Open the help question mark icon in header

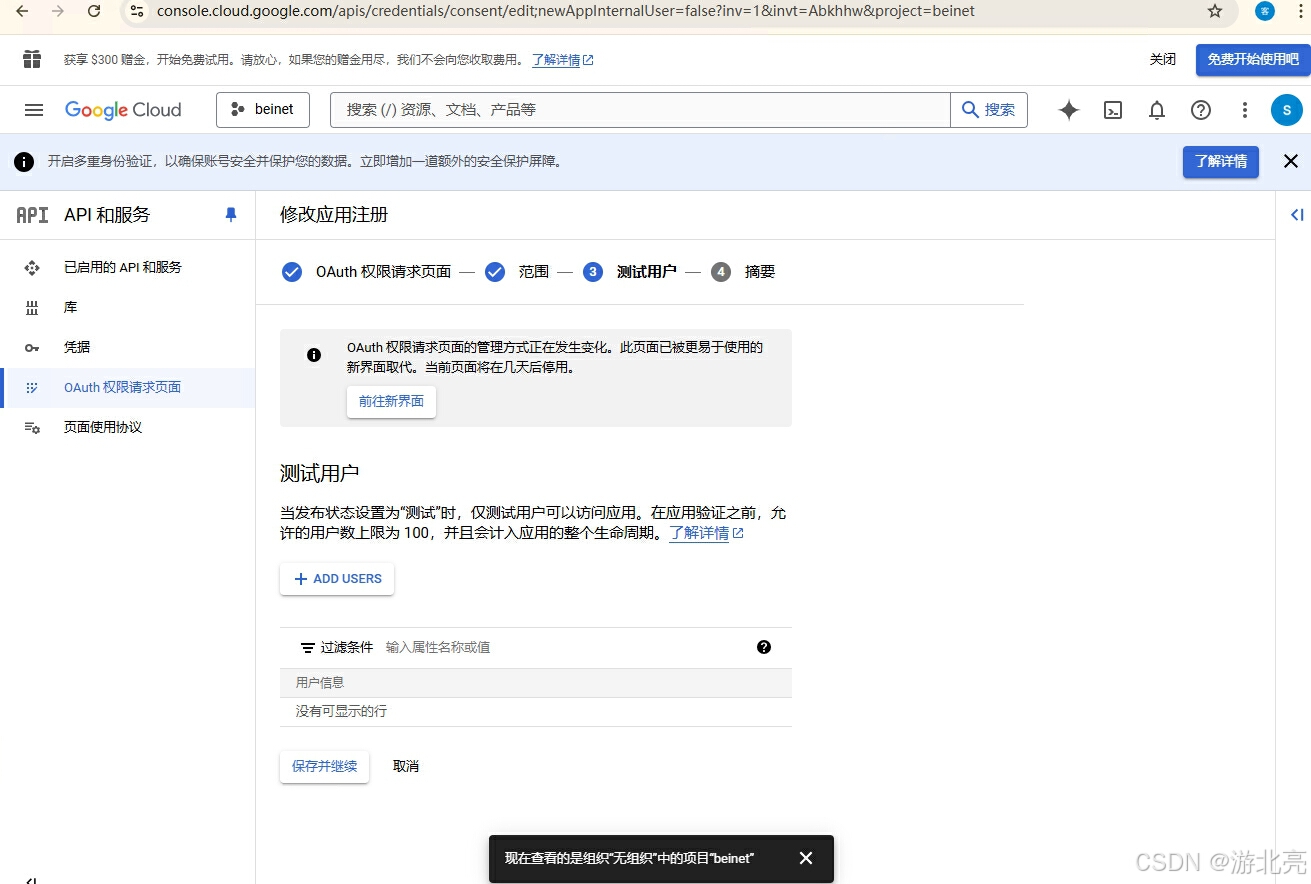pyautogui.click(x=1201, y=110)
